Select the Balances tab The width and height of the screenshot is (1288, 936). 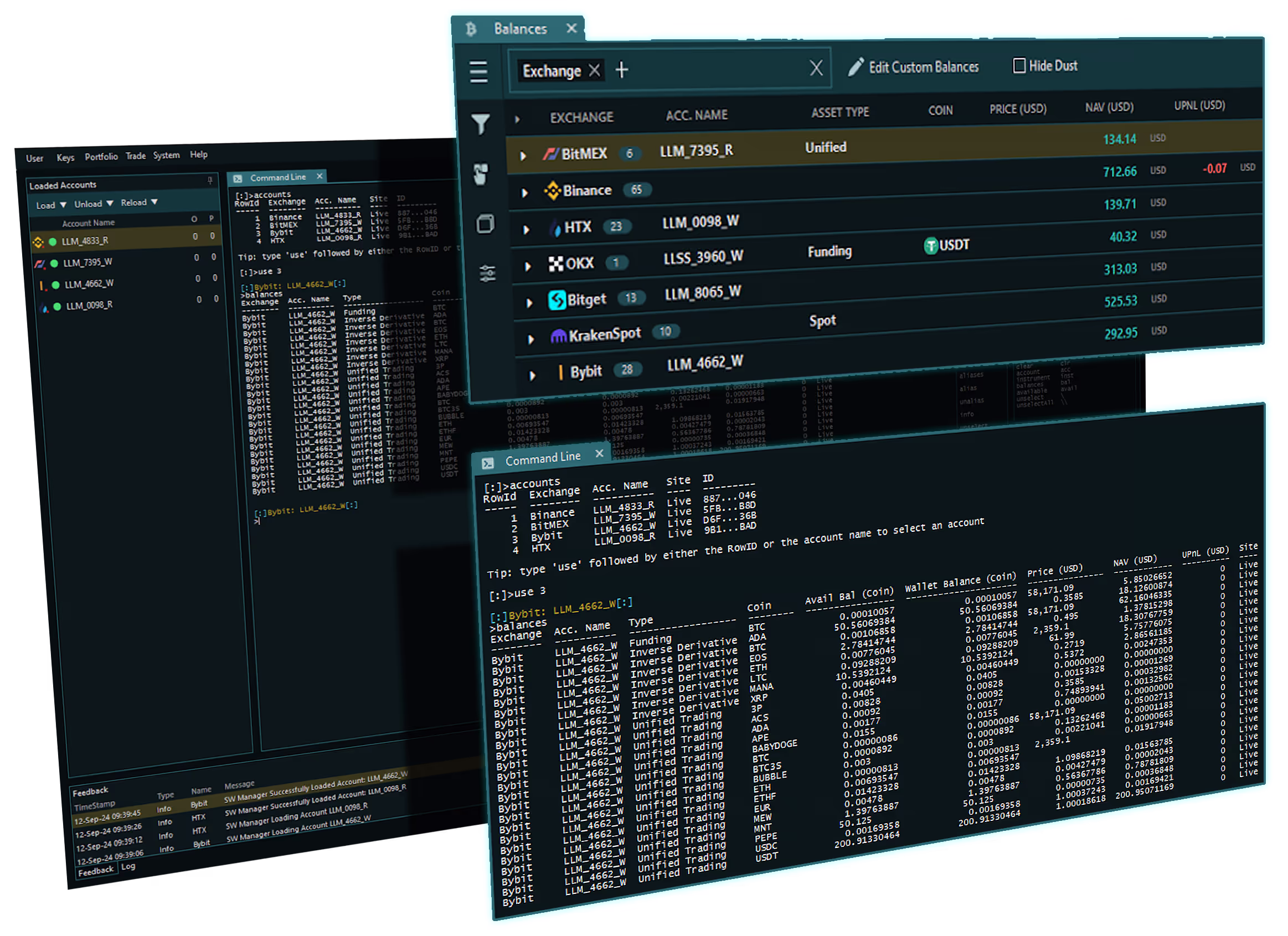[519, 28]
